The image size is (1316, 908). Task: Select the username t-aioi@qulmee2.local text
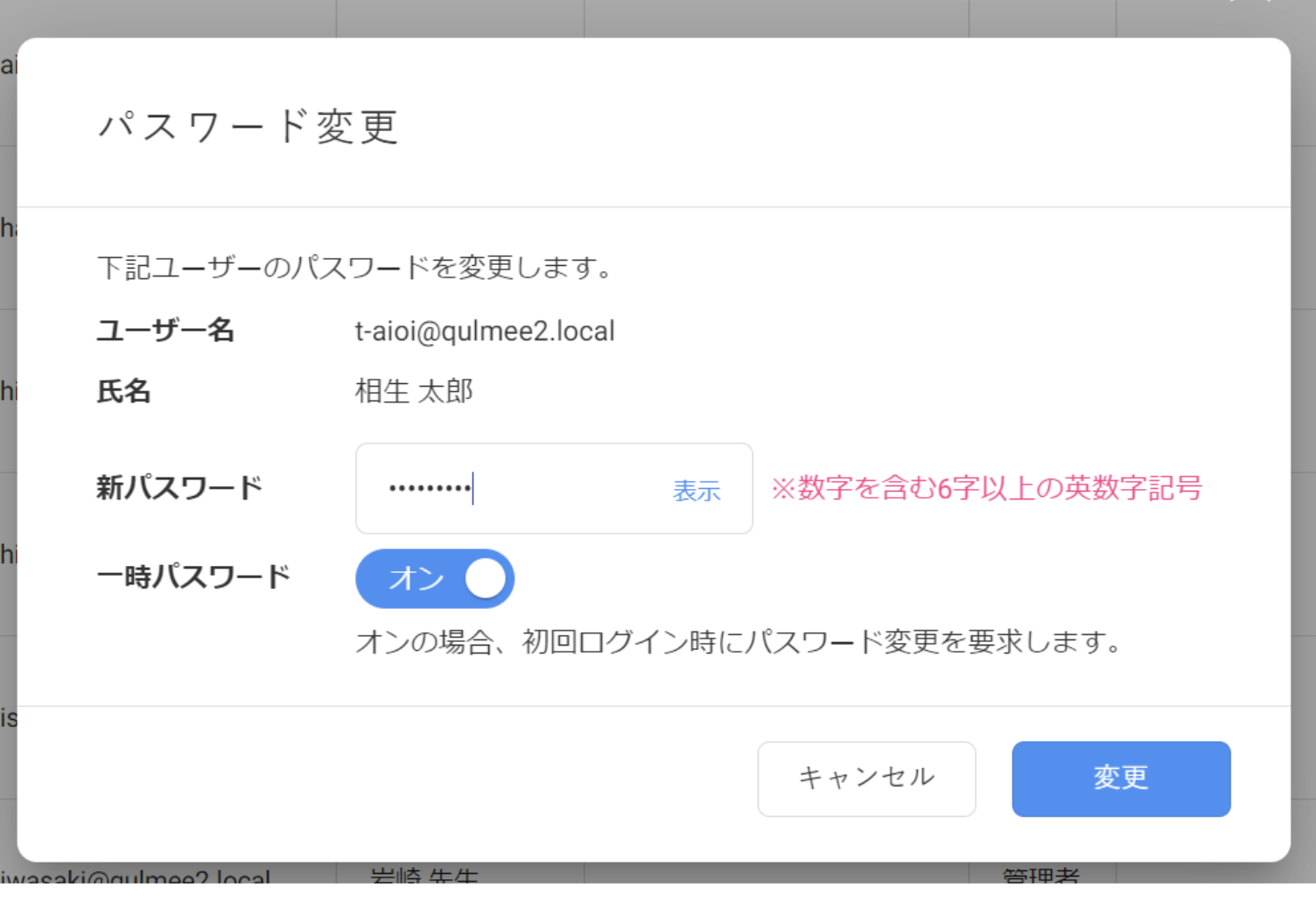[485, 331]
